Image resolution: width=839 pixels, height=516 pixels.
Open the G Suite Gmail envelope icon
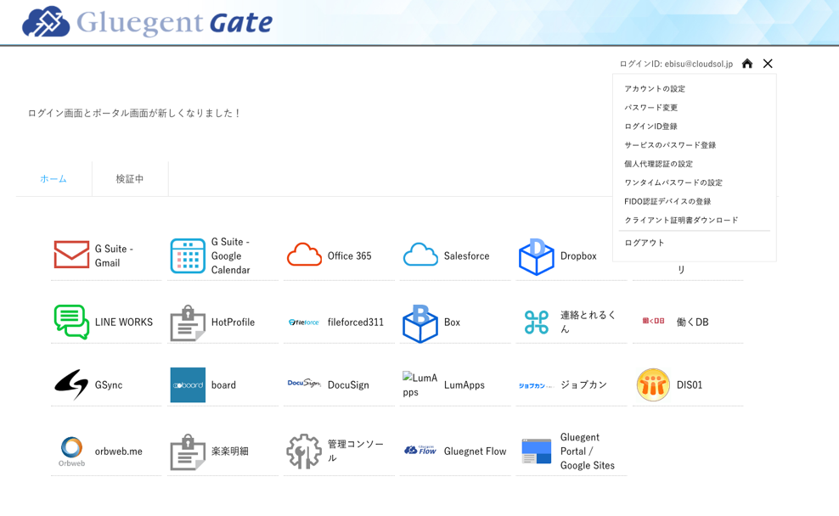[x=71, y=255]
